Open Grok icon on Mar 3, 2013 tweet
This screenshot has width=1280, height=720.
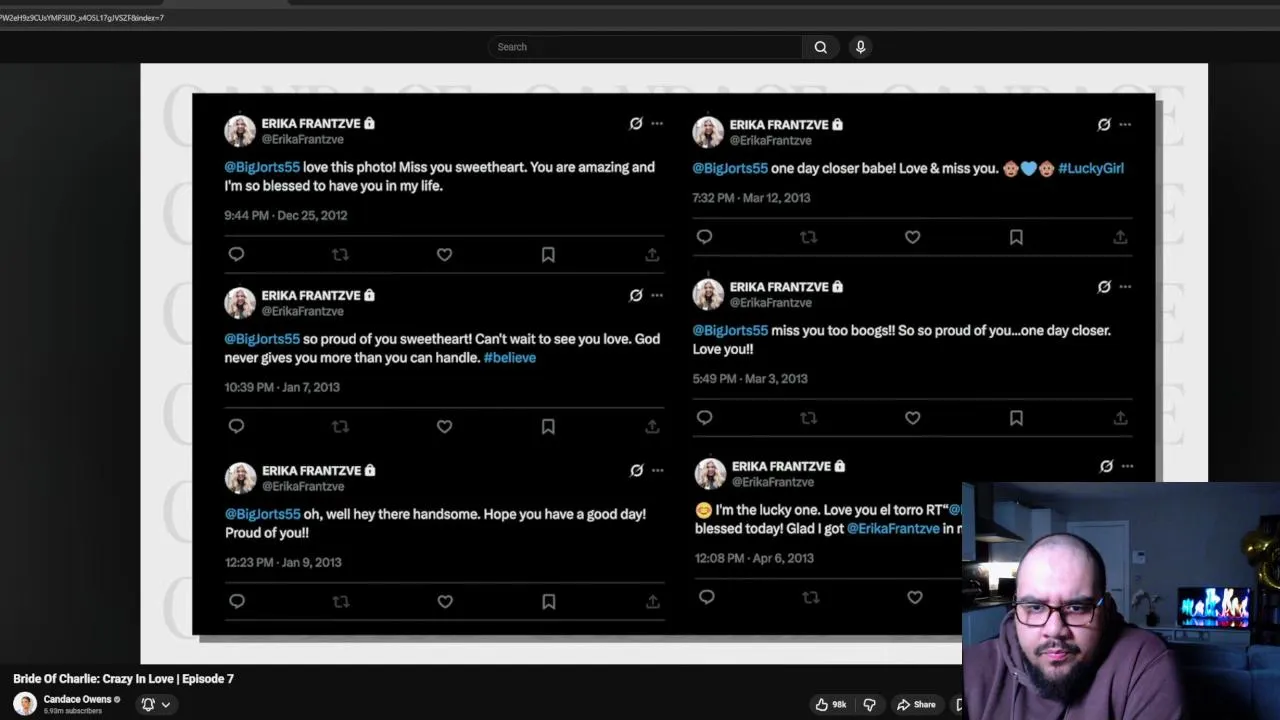pyautogui.click(x=1104, y=286)
